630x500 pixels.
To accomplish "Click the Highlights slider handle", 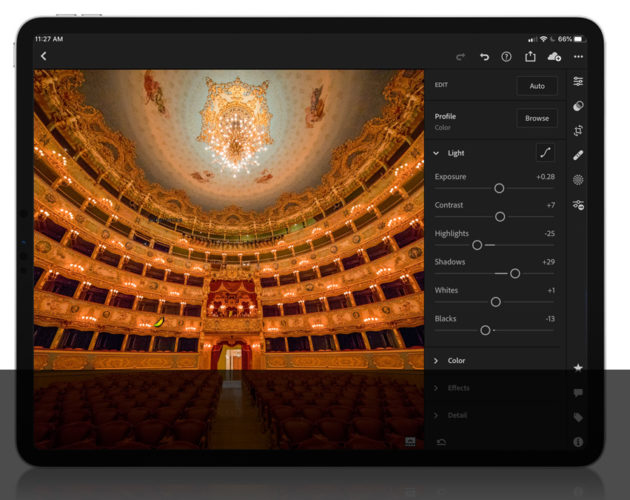I will click(x=477, y=245).
